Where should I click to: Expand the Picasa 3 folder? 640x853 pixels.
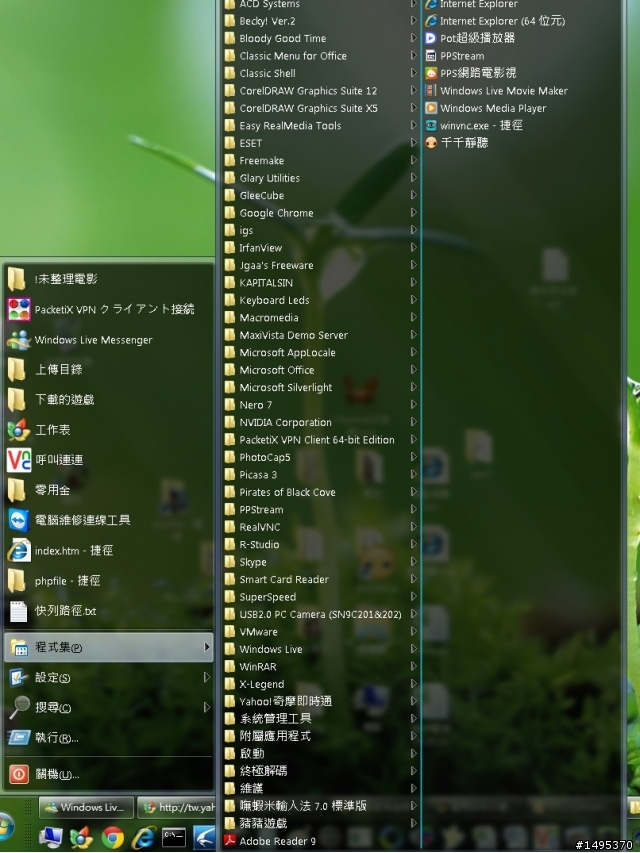pyautogui.click(x=321, y=474)
